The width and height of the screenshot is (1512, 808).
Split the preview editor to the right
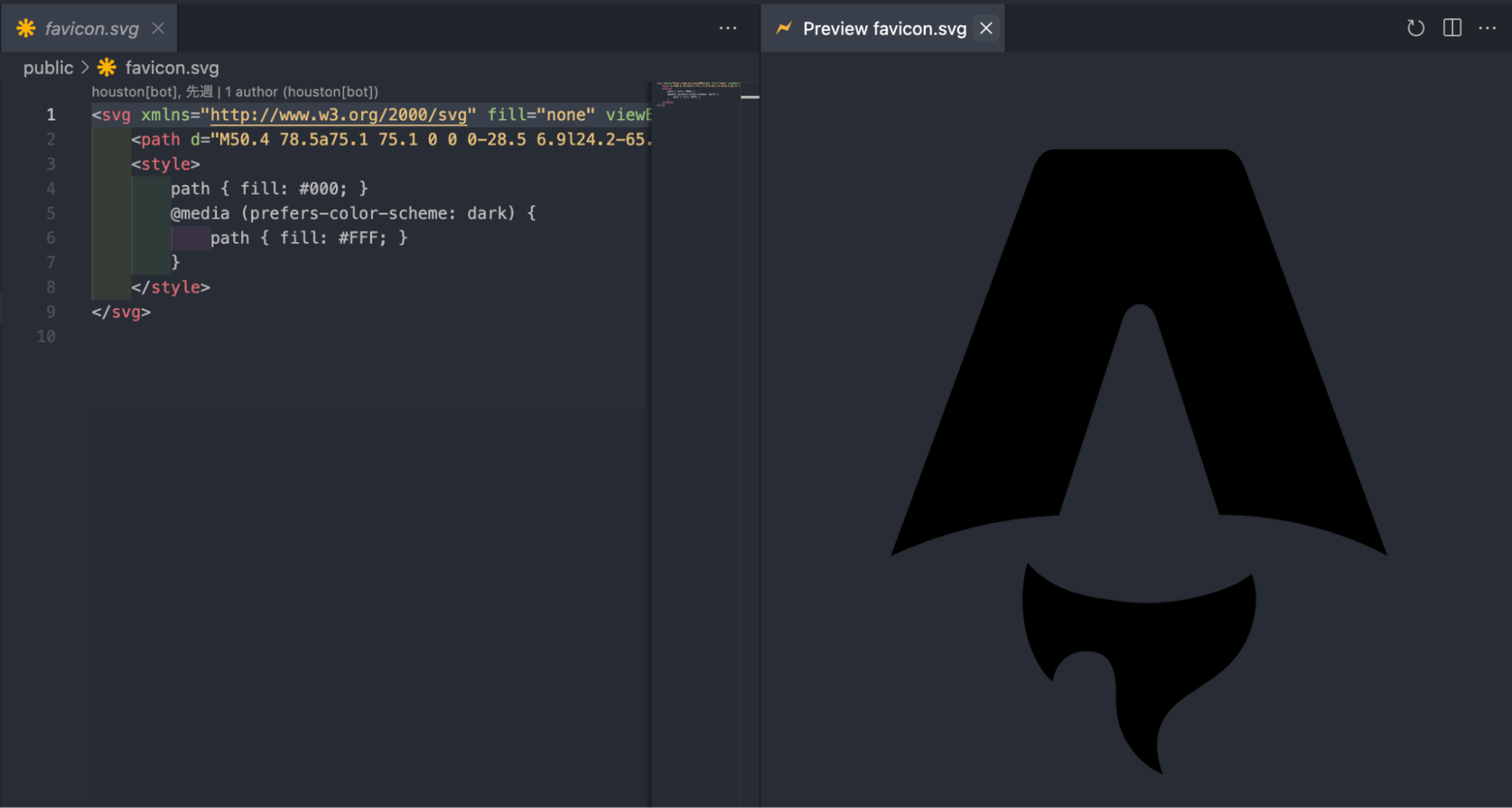tap(1451, 28)
